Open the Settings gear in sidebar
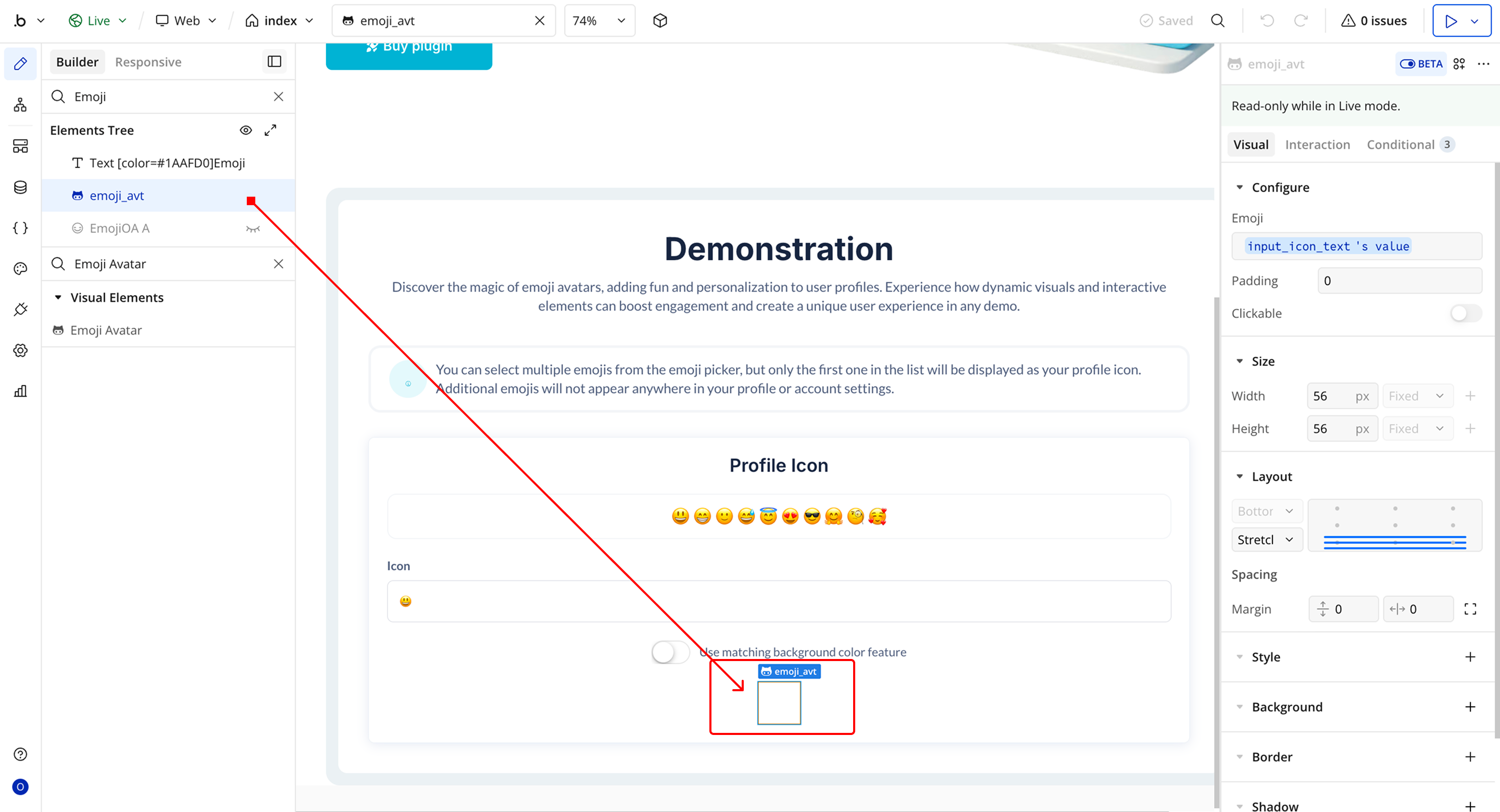The height and width of the screenshot is (812, 1500). point(20,350)
